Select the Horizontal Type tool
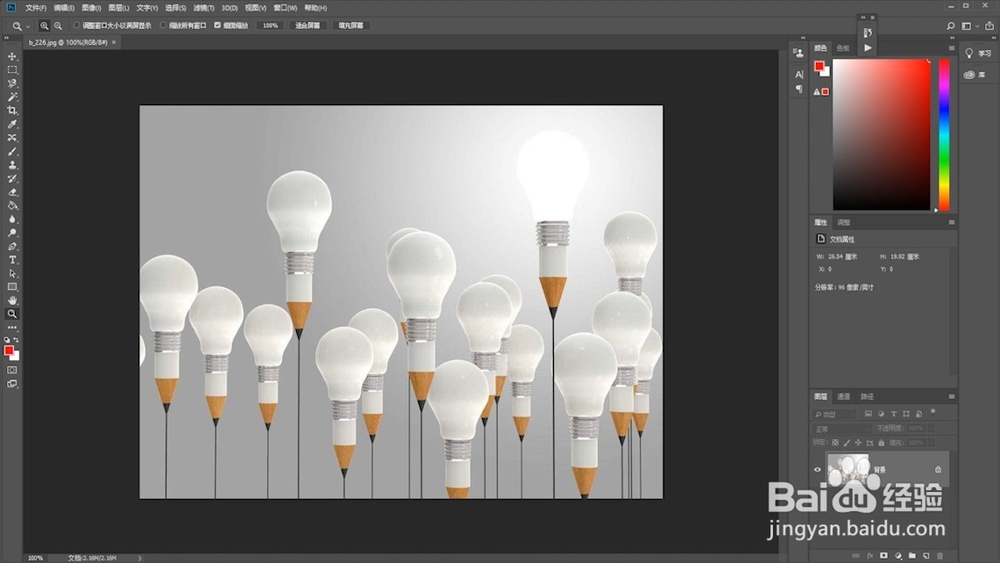Image resolution: width=1000 pixels, height=563 pixels. pyautogui.click(x=12, y=260)
